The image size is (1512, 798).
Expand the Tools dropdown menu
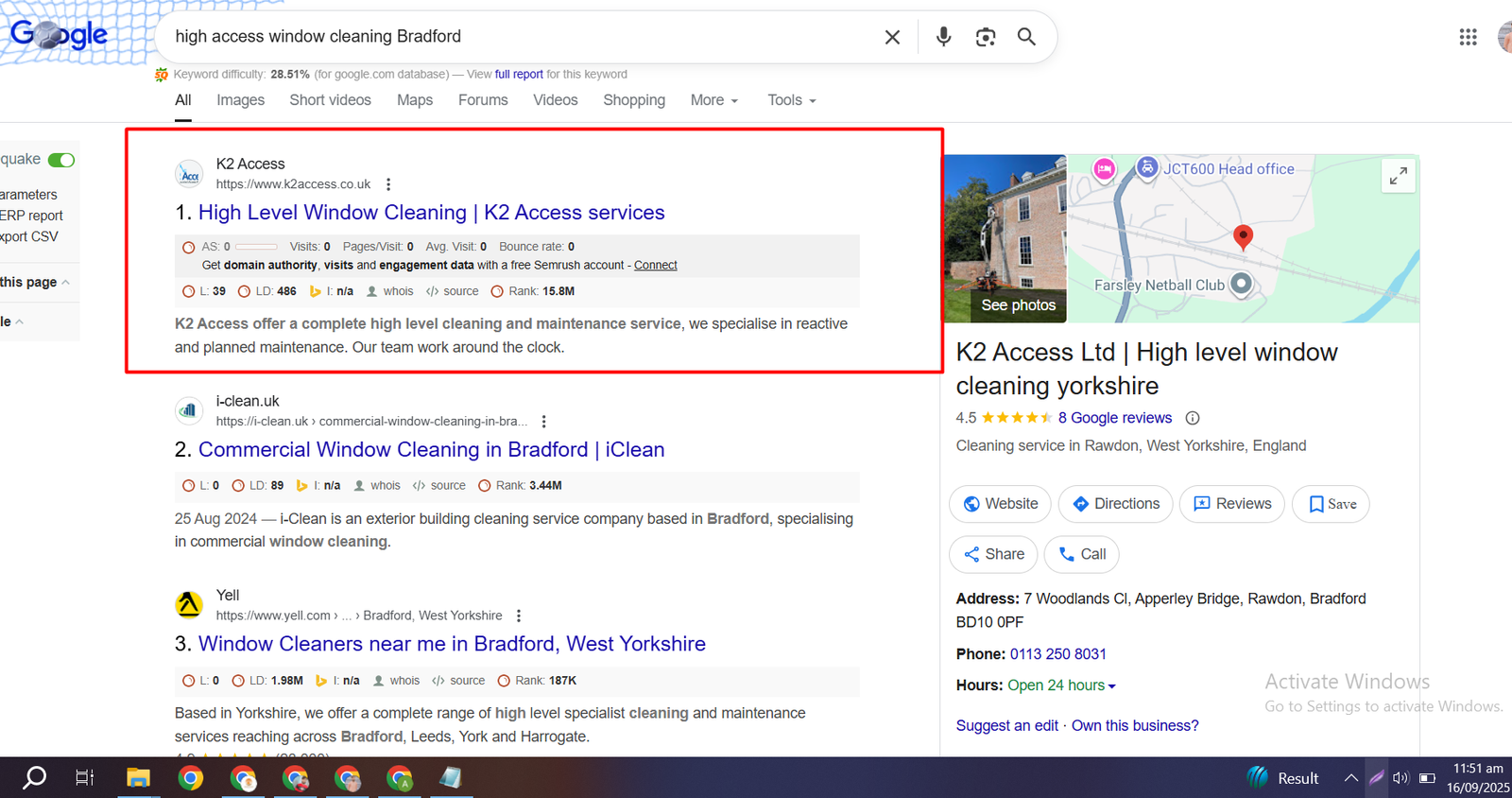click(x=791, y=100)
